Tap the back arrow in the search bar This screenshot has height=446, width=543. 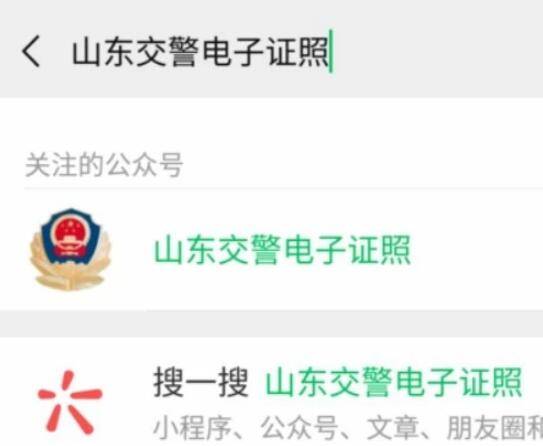pyautogui.click(x=31, y=51)
